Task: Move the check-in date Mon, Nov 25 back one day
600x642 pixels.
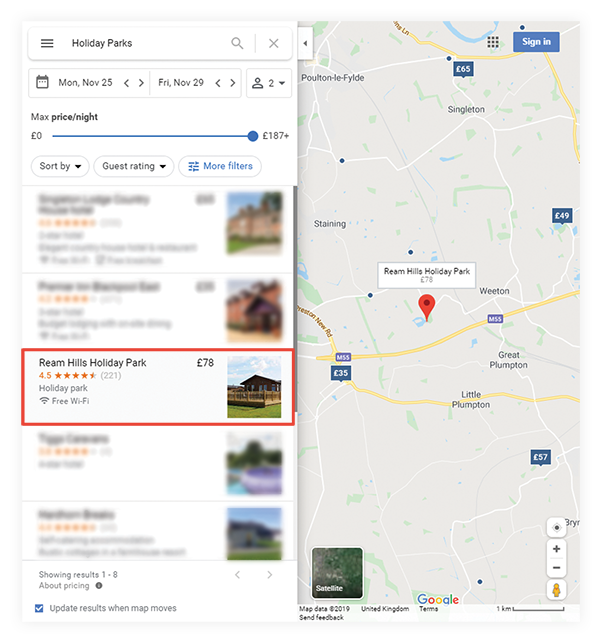Action: point(127,83)
